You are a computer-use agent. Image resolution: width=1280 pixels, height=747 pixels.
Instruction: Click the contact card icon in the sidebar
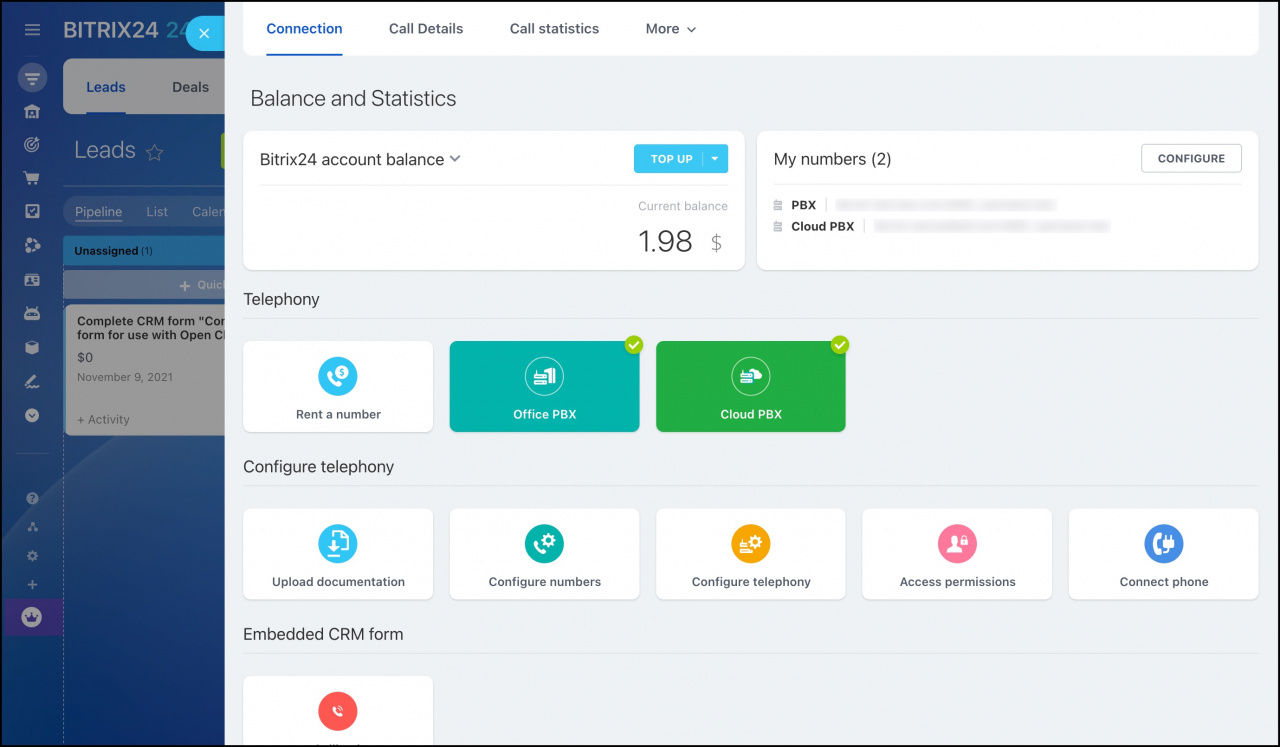click(32, 280)
